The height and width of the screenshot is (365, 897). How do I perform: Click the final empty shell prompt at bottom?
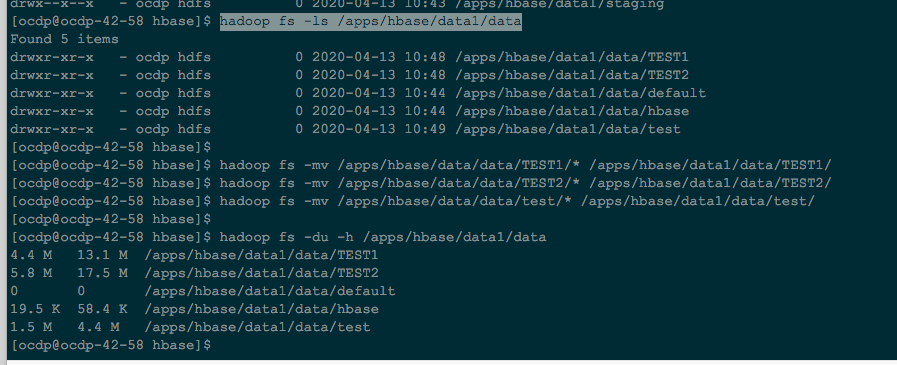coord(111,345)
